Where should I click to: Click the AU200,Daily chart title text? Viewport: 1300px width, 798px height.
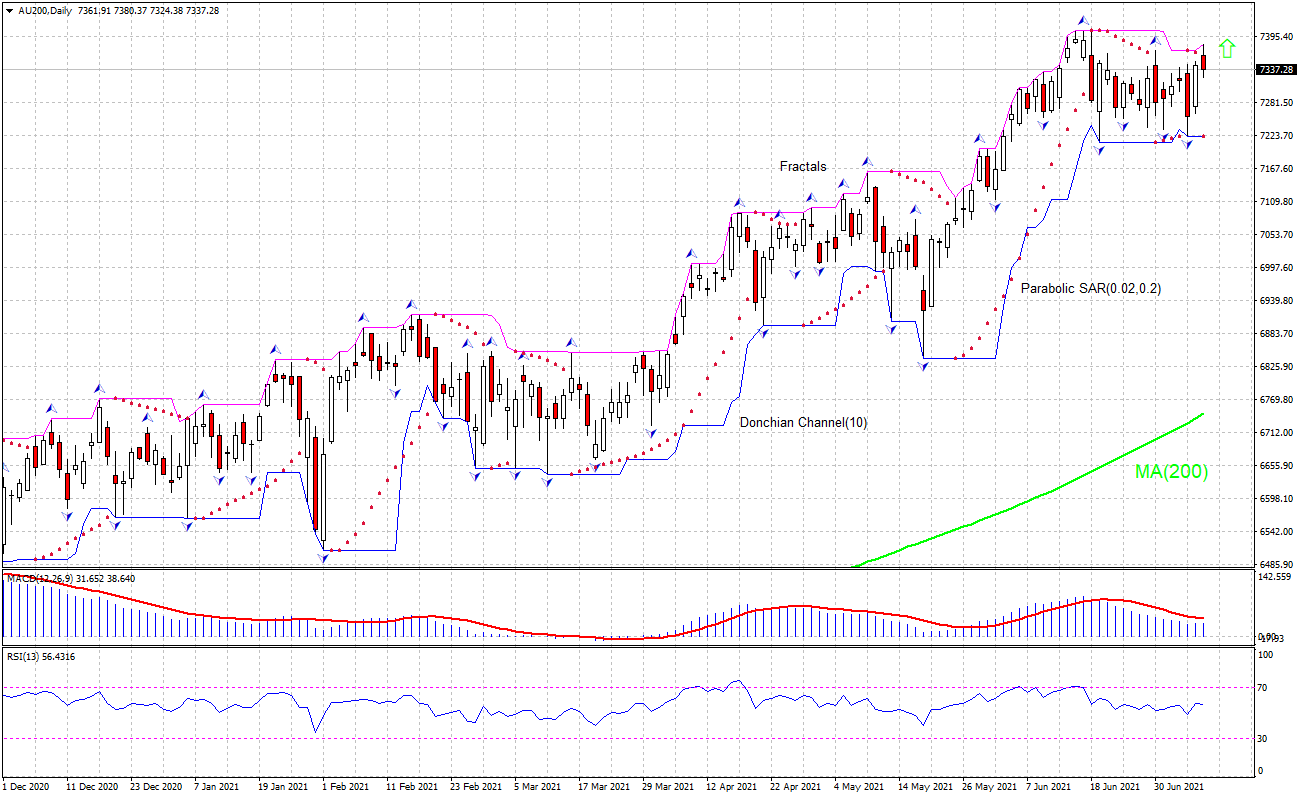(x=48, y=10)
